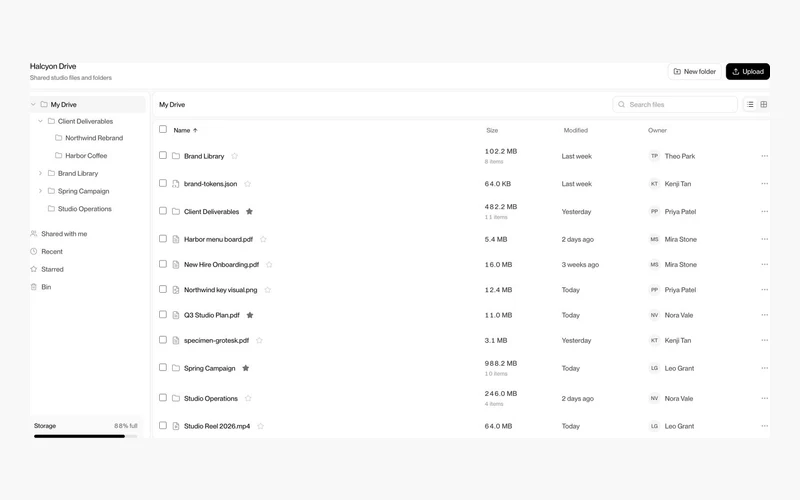Open more options for Studio Operations row
The image size is (800, 500).
tap(764, 398)
